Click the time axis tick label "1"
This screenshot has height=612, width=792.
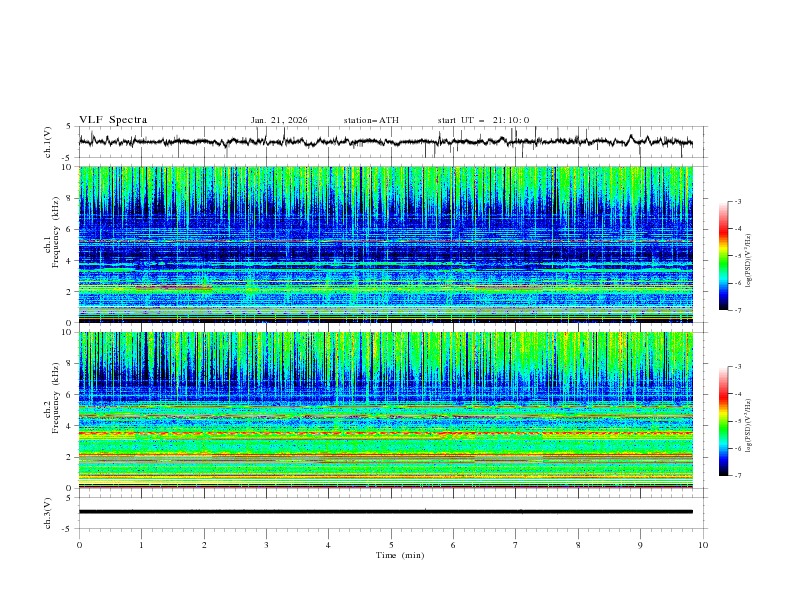pyautogui.click(x=141, y=545)
